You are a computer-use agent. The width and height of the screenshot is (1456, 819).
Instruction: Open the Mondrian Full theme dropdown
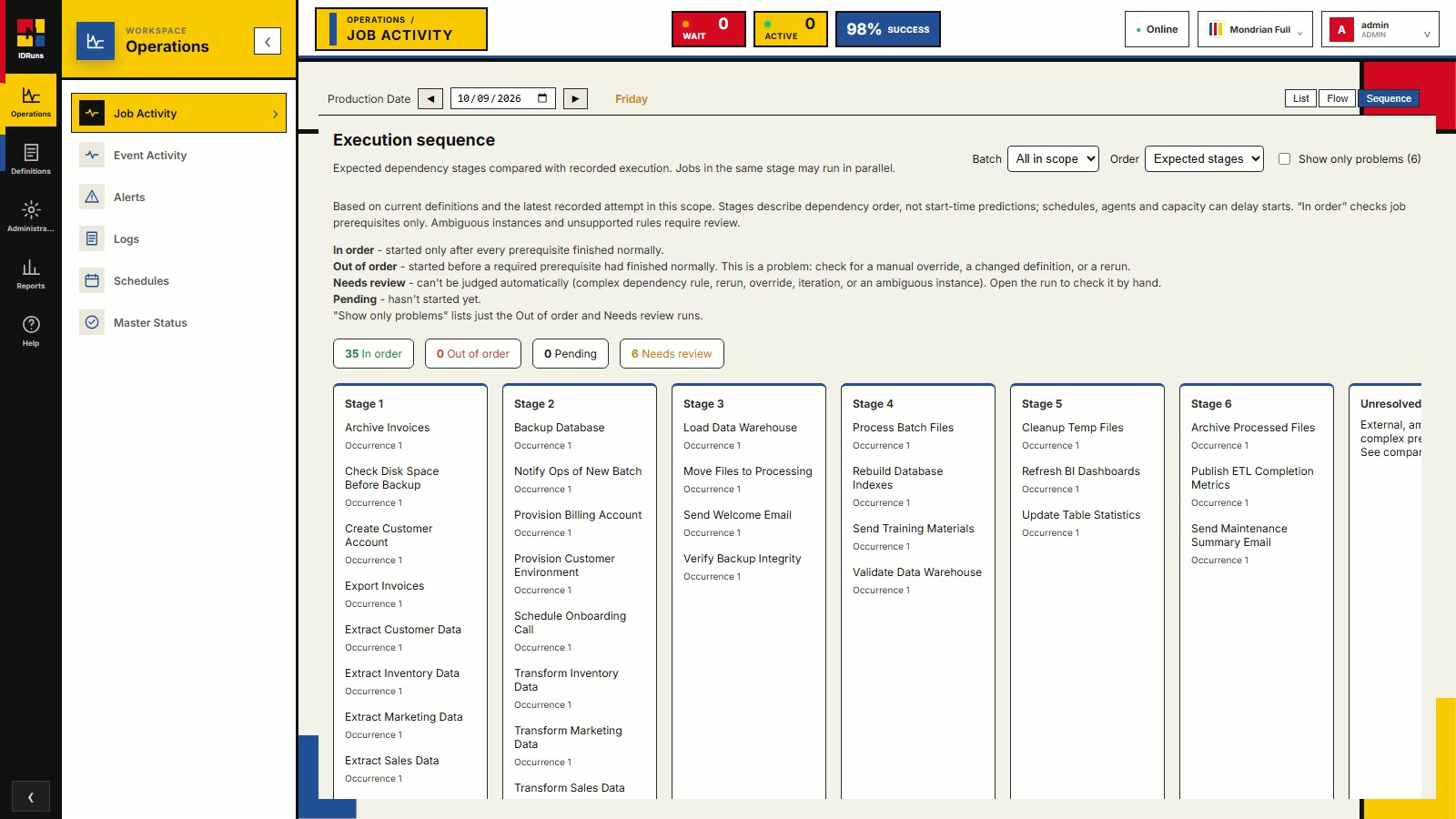pyautogui.click(x=1255, y=29)
